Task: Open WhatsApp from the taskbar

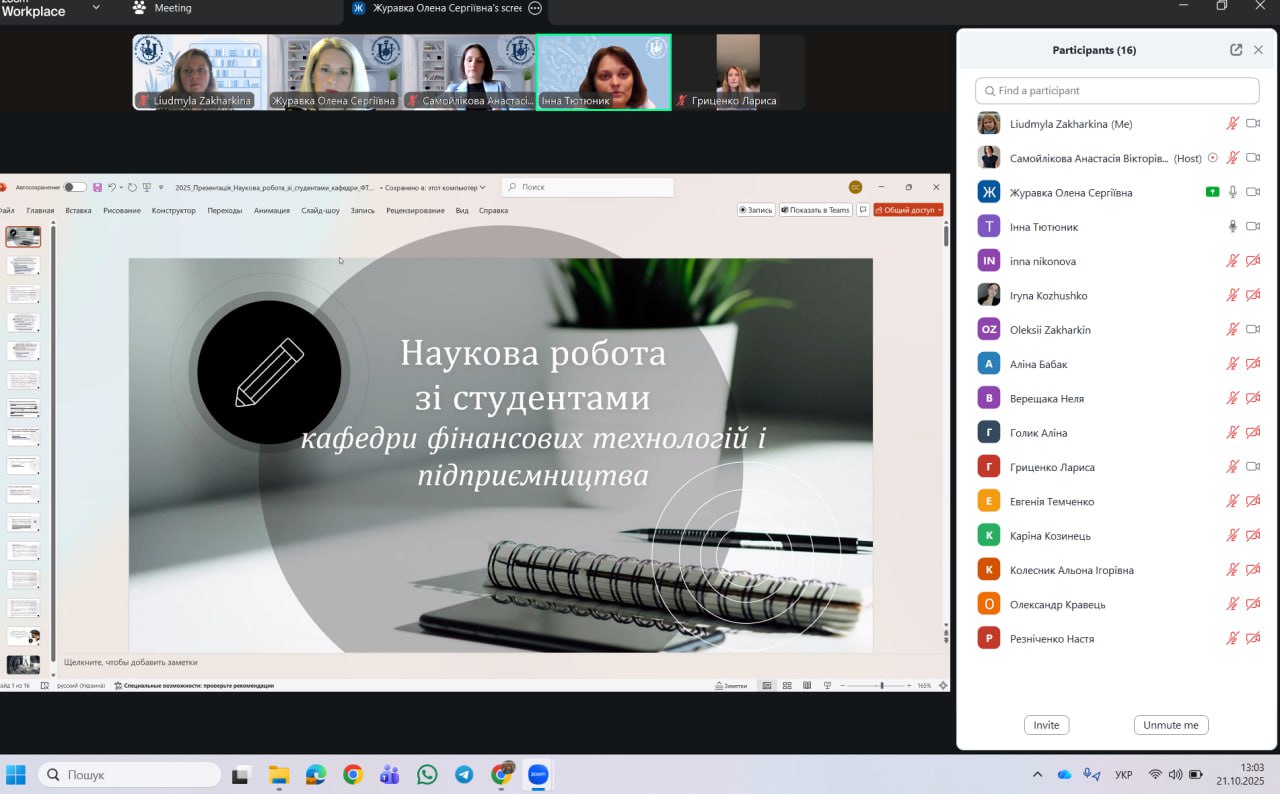Action: (427, 775)
